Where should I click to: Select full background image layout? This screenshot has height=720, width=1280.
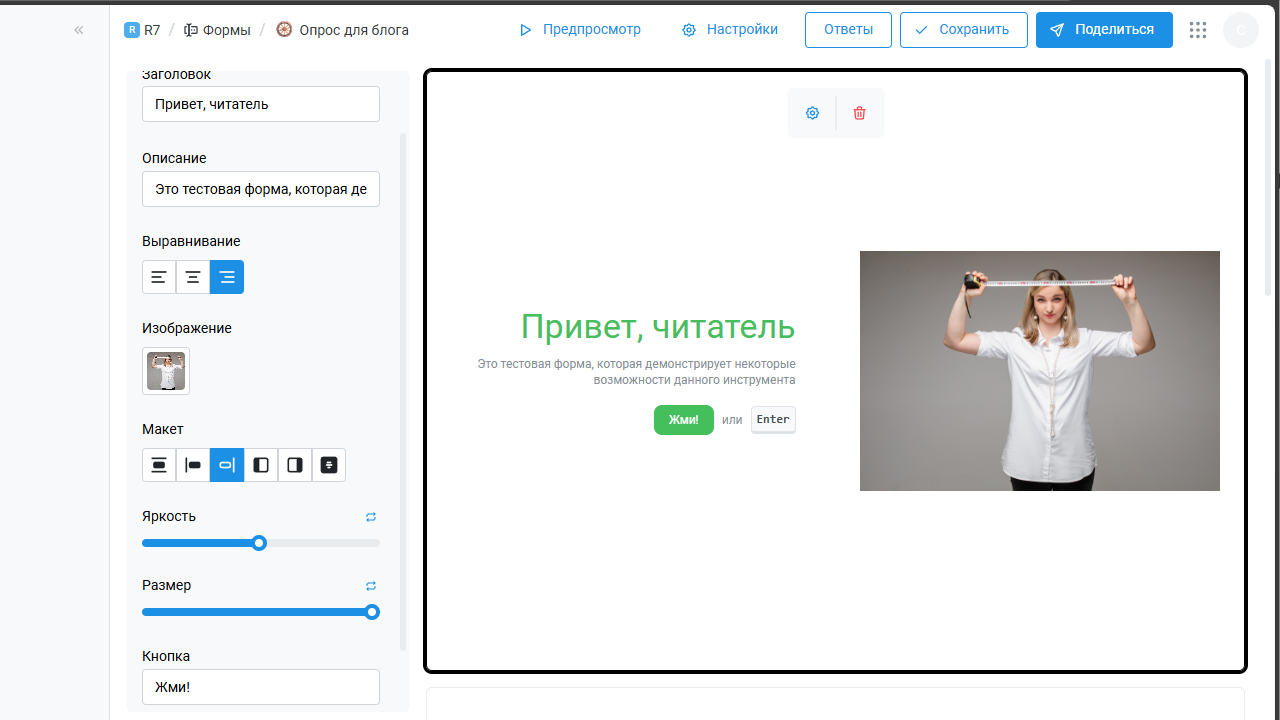[329, 465]
